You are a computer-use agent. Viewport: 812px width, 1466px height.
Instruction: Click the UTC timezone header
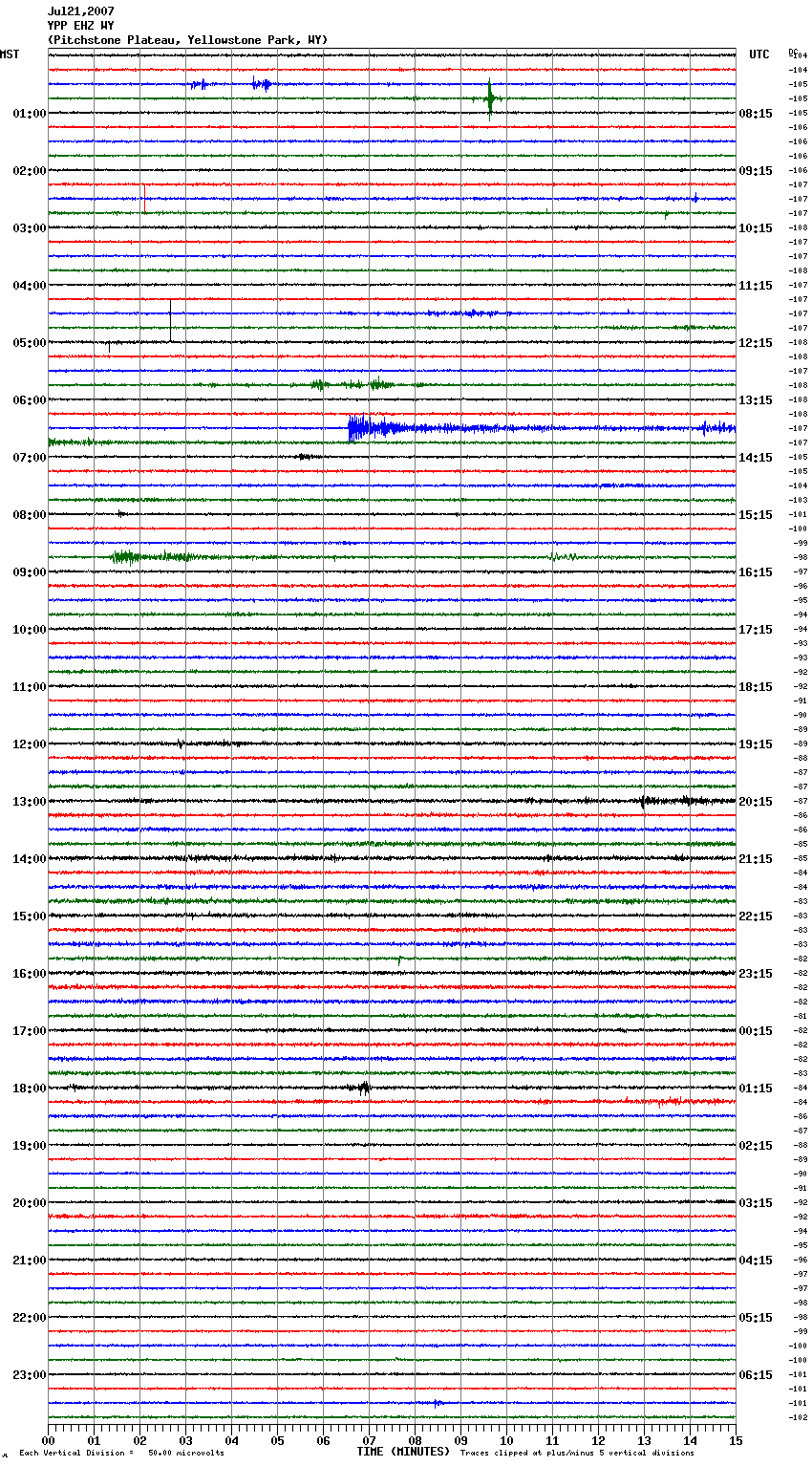[x=759, y=54]
